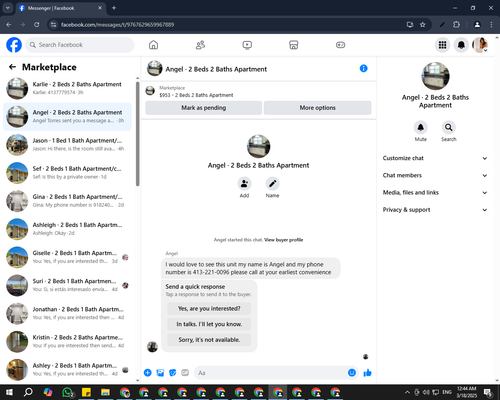The height and width of the screenshot is (400, 500).
Task: Bookmark this page with the star icon
Action: [423, 25]
